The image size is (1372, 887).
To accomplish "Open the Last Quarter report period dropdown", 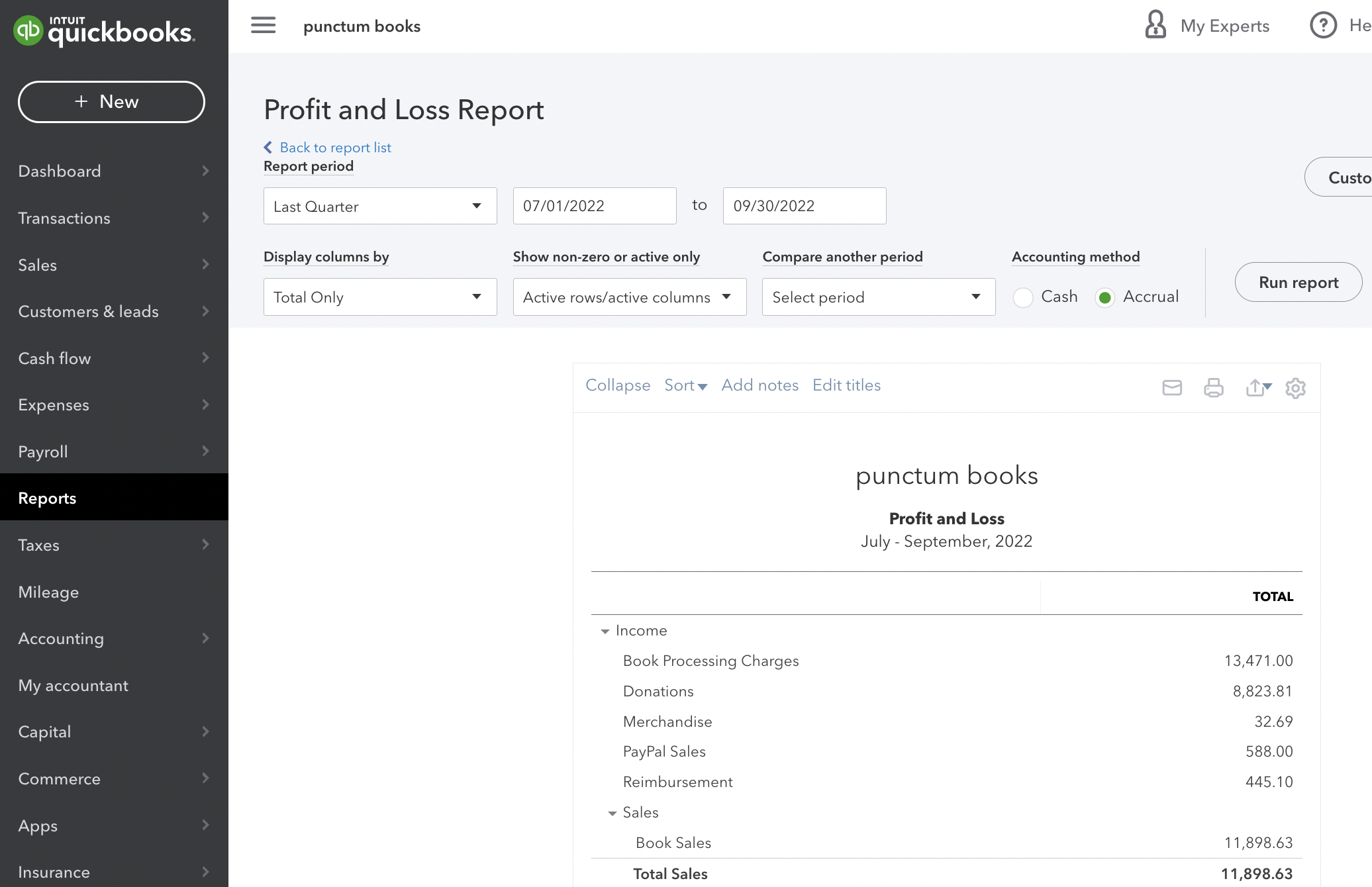I will (x=379, y=206).
